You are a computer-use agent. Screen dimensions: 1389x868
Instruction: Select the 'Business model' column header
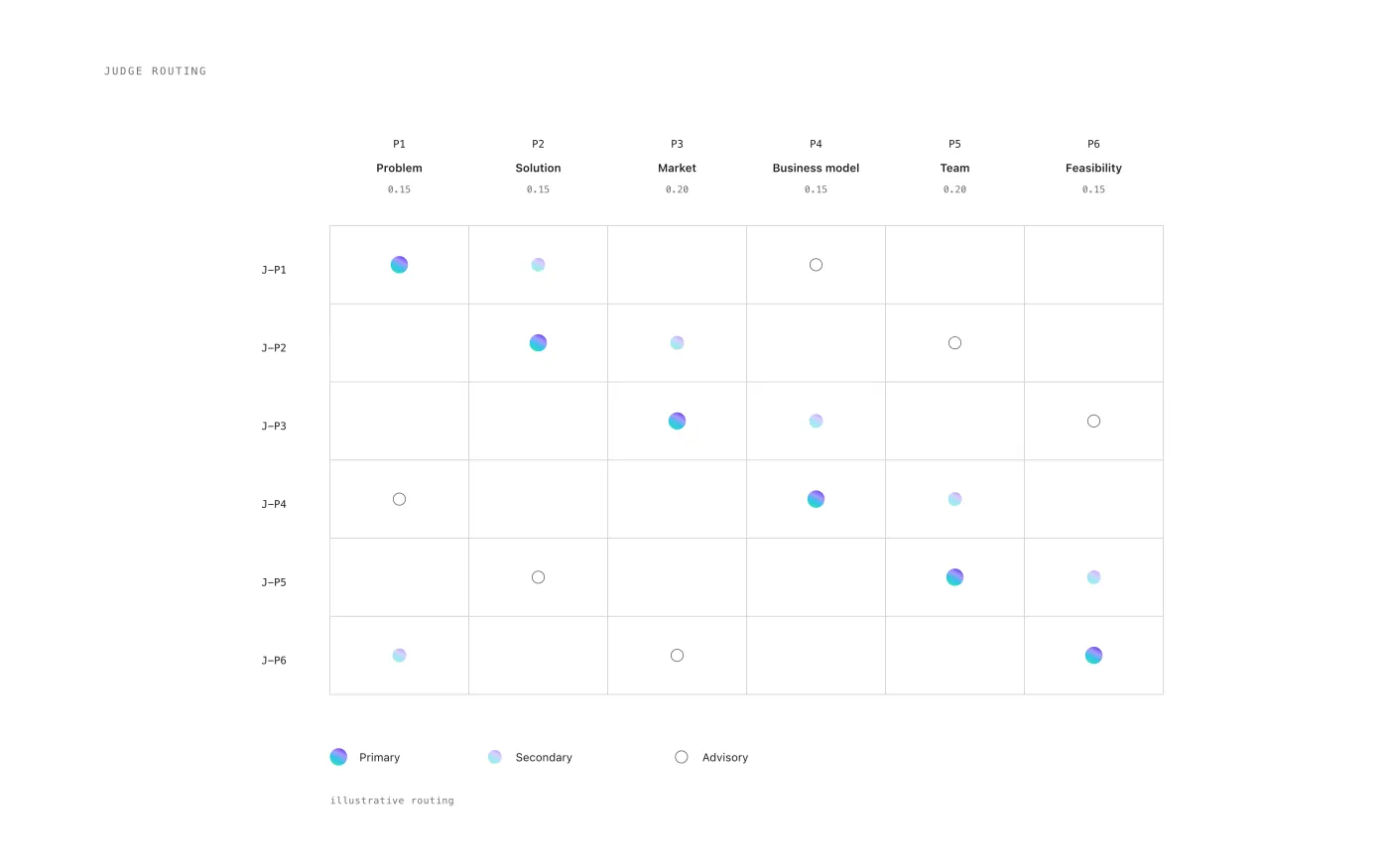coord(816,169)
